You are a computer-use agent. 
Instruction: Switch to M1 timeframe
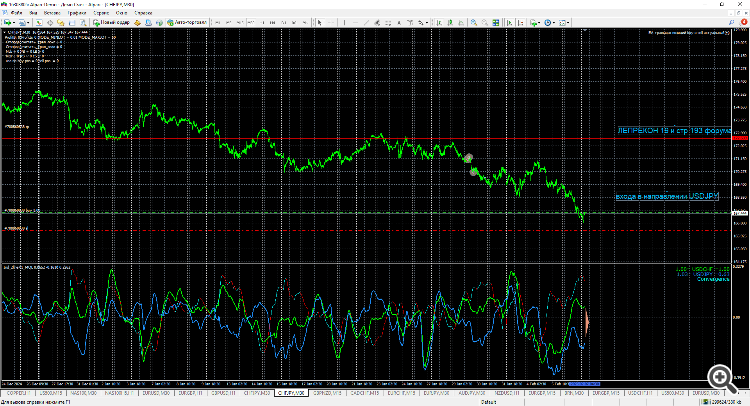217,22
